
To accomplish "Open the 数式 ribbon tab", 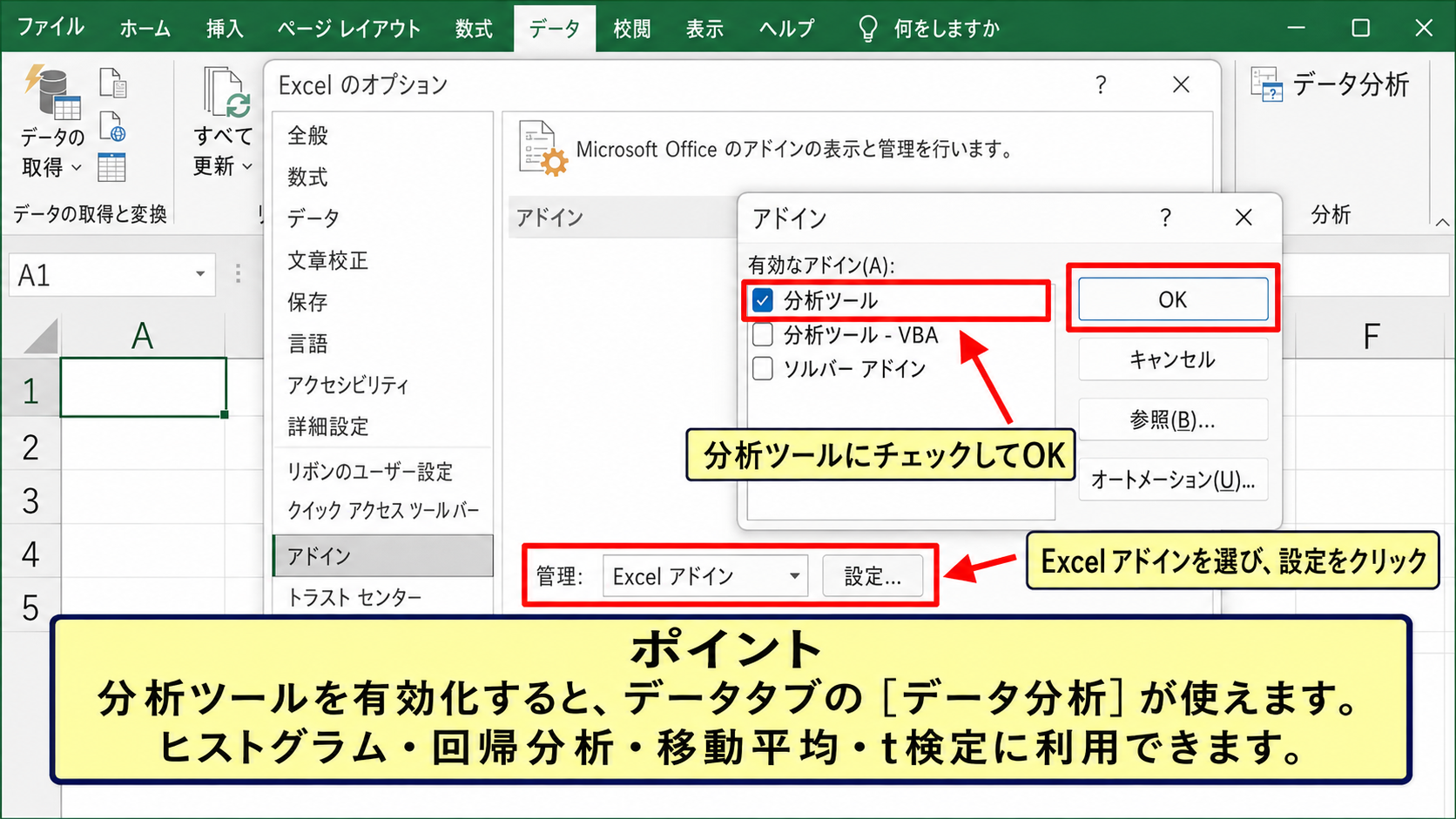I will point(474,28).
